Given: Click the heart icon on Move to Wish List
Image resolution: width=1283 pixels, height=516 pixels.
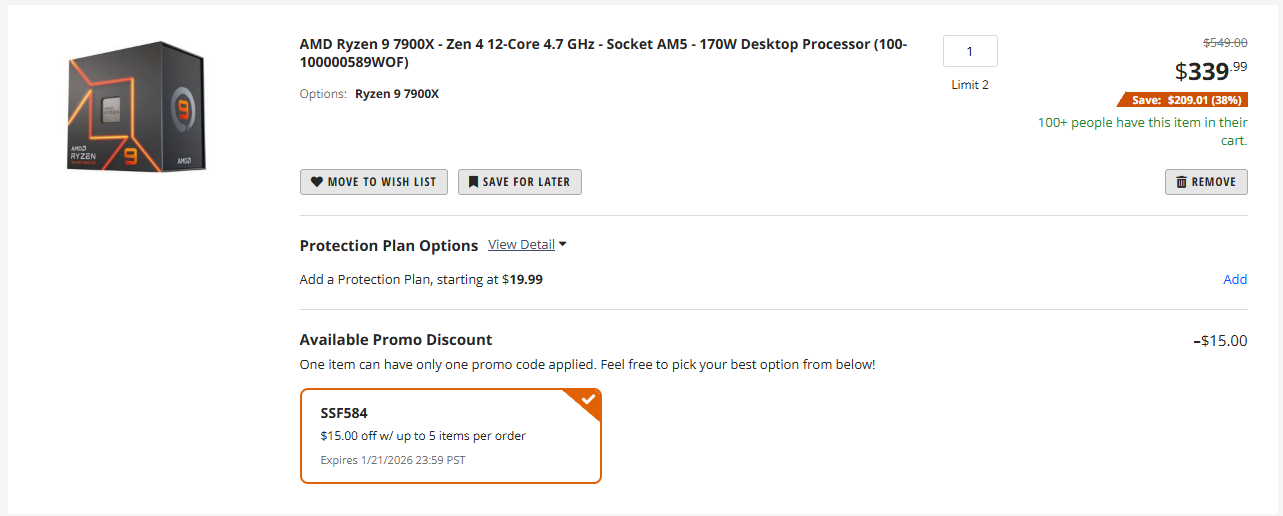Looking at the screenshot, I should pos(317,182).
